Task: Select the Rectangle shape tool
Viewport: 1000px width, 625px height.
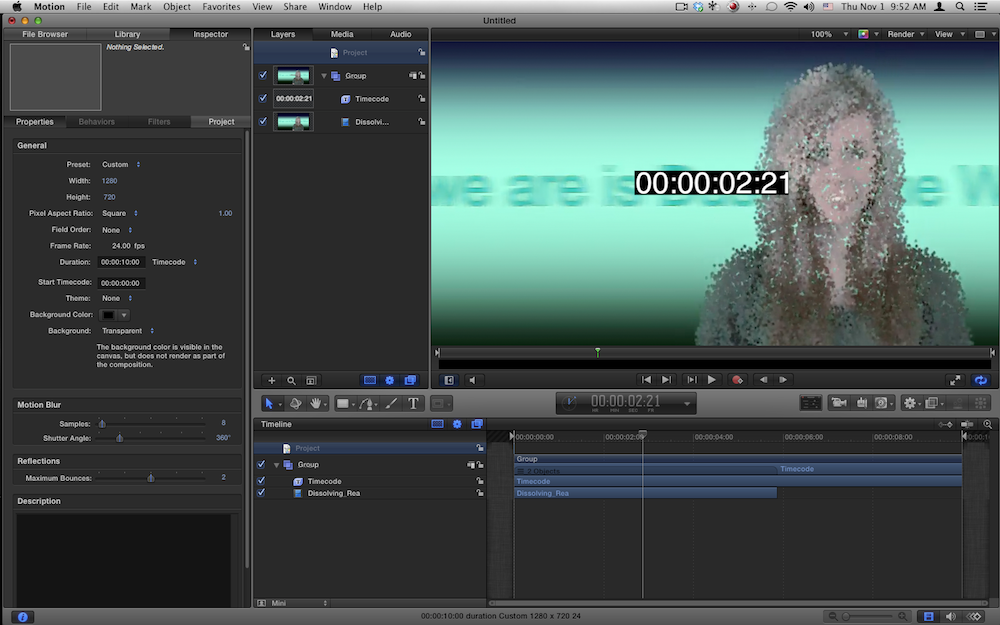Action: tap(343, 403)
